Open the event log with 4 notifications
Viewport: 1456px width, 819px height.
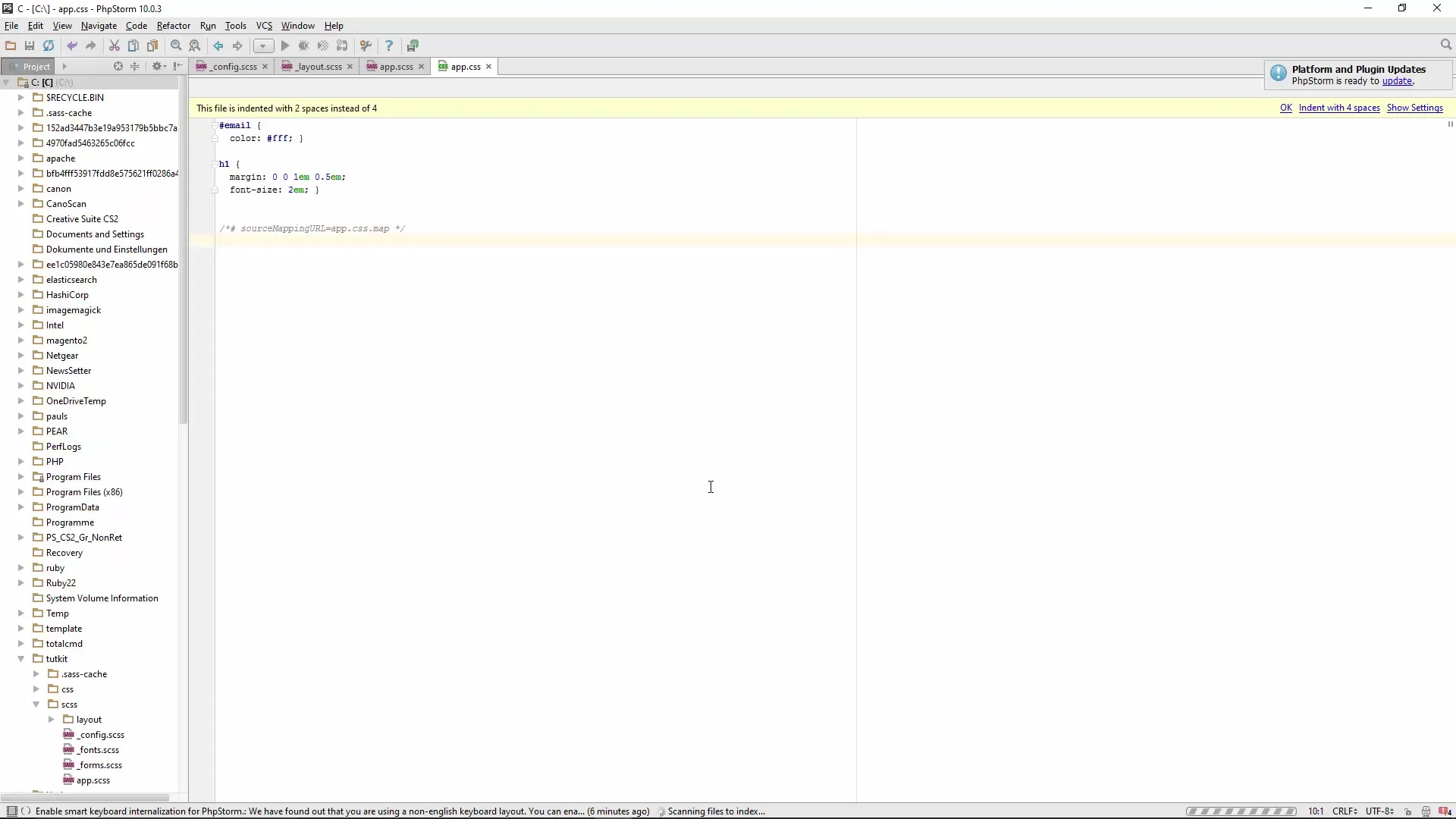(1445, 811)
